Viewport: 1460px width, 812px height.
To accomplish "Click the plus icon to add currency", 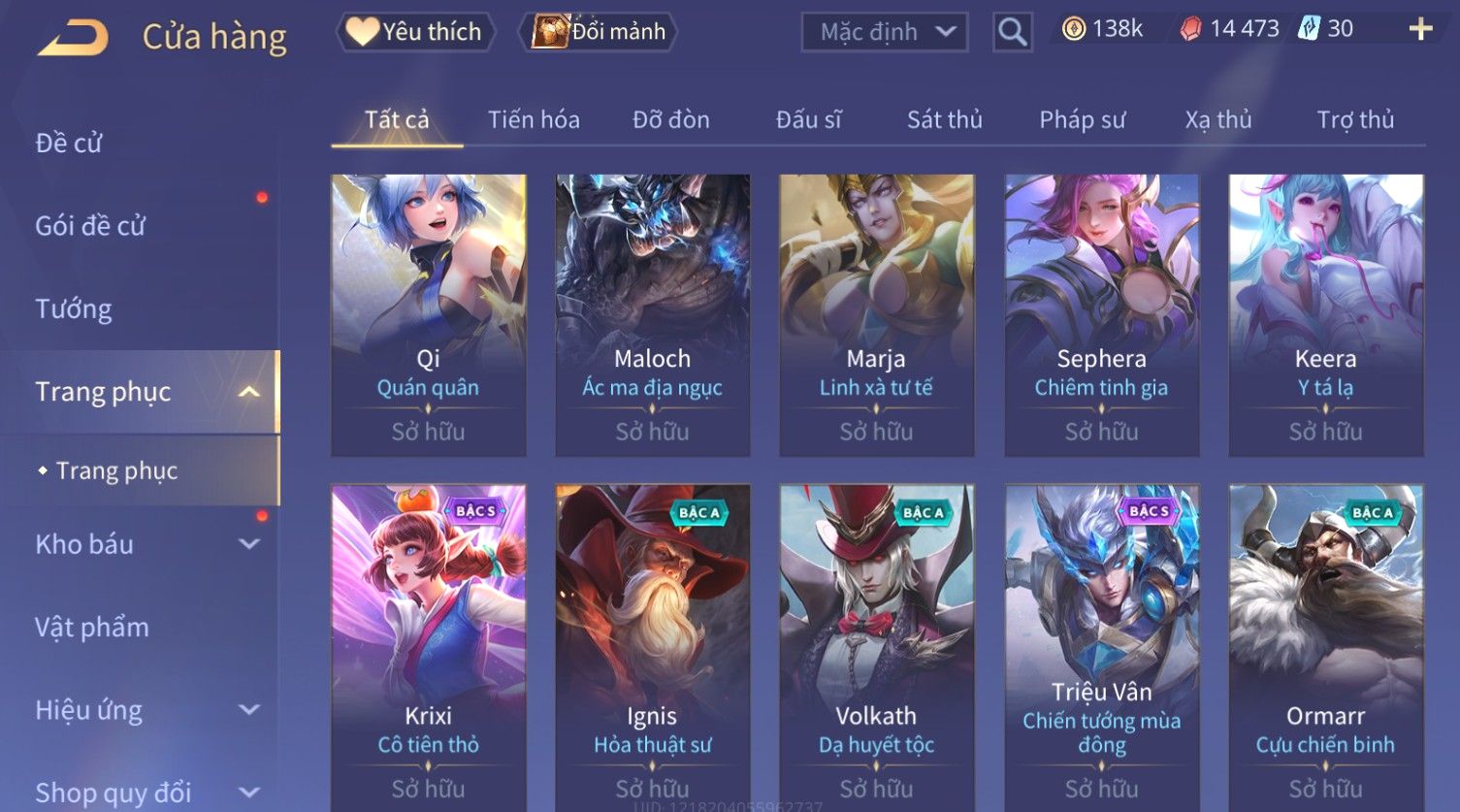I will 1420,29.
